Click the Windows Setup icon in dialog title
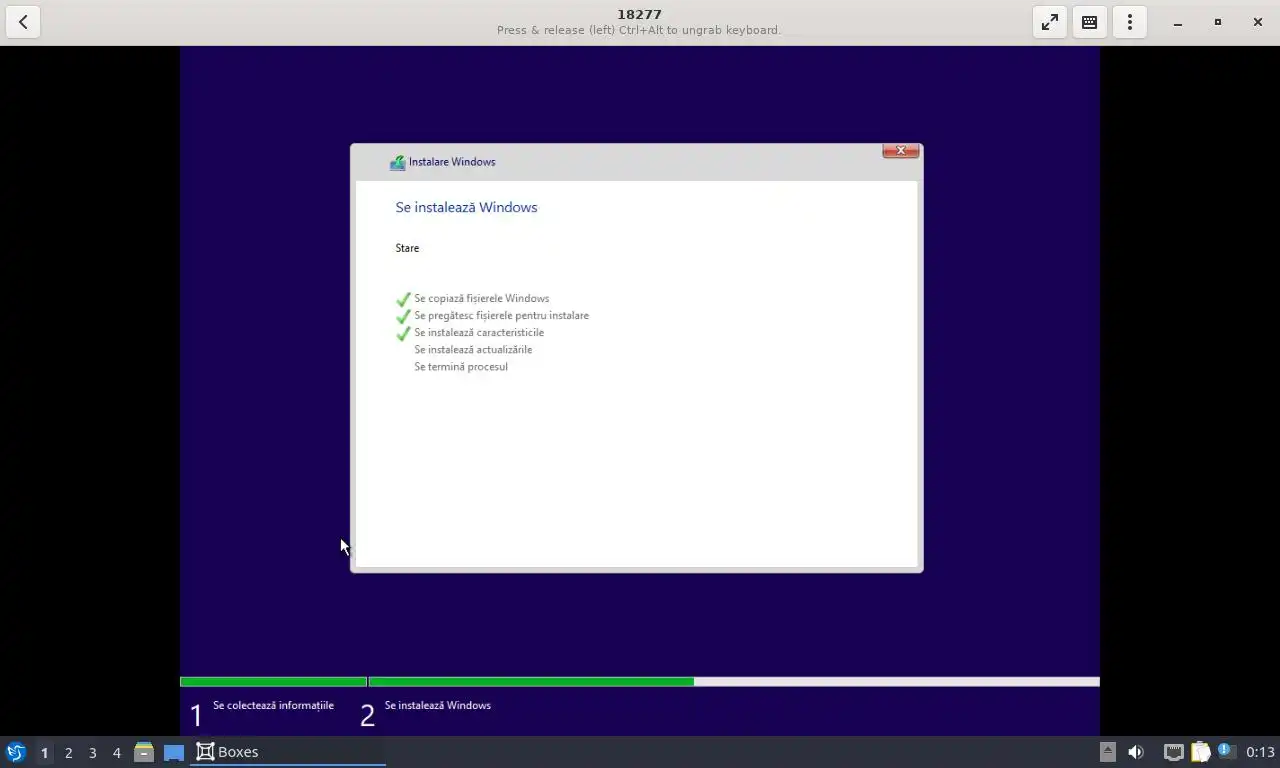 397,162
